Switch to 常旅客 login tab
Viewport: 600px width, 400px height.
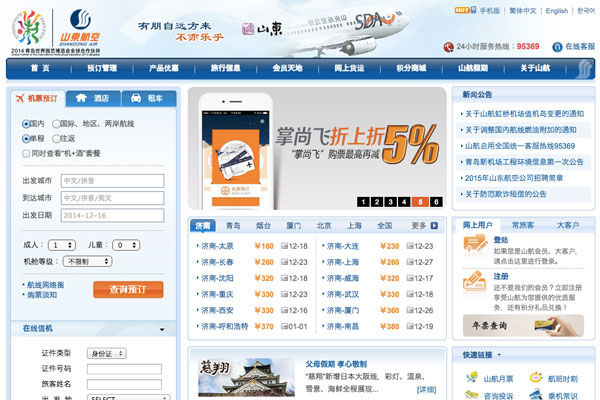pos(523,225)
